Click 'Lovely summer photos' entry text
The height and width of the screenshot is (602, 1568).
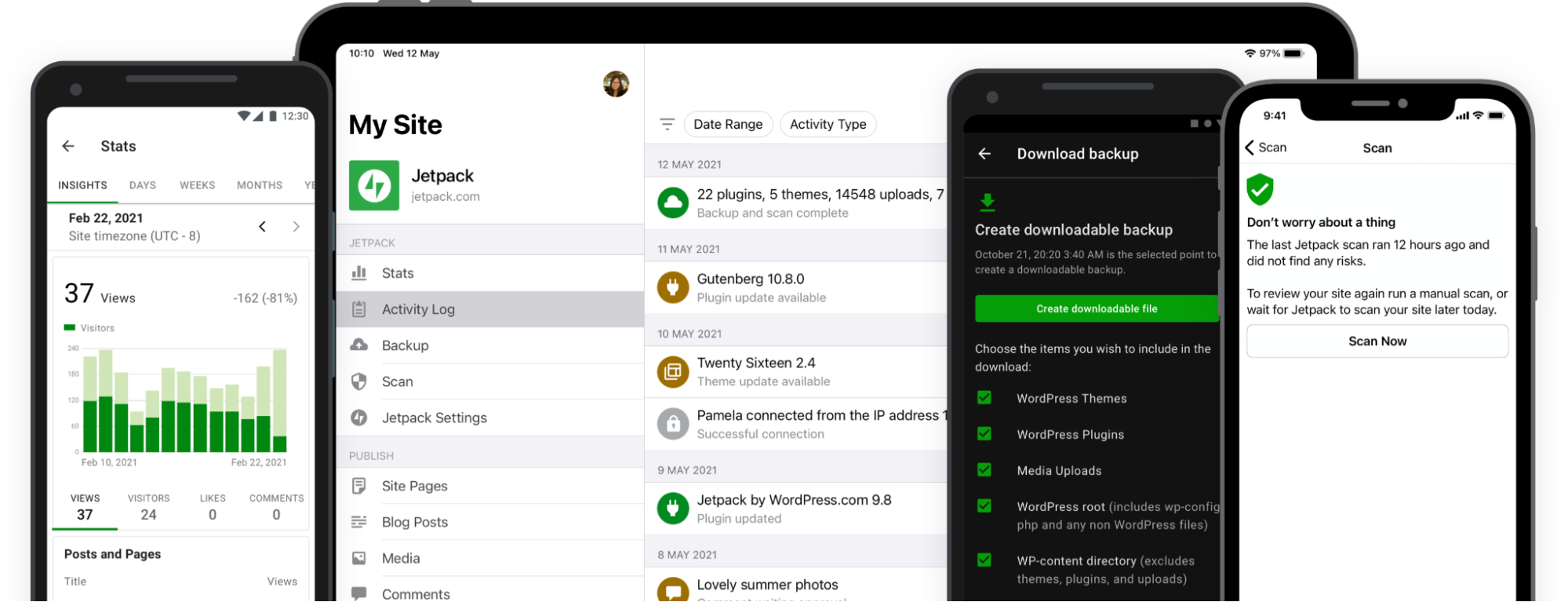tap(767, 585)
